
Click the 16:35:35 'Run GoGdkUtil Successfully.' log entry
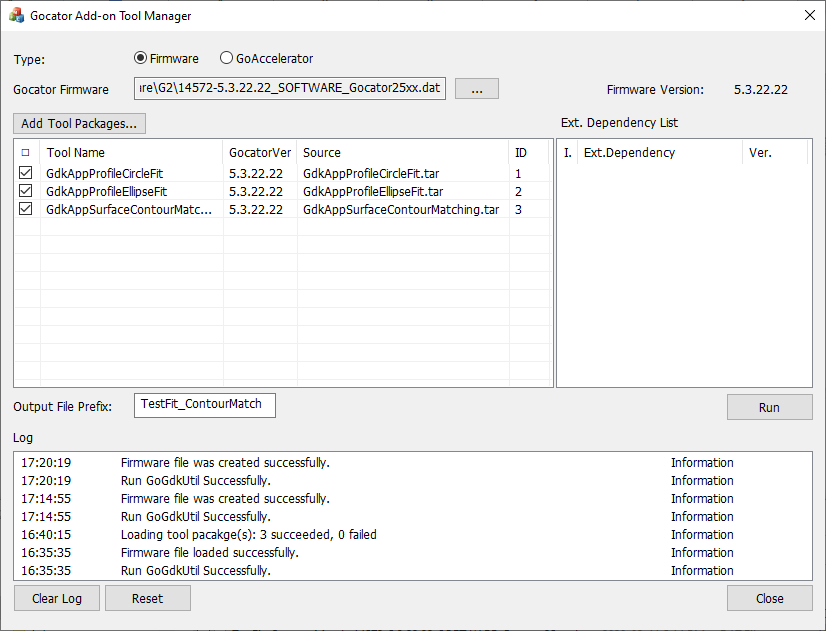click(x=413, y=570)
